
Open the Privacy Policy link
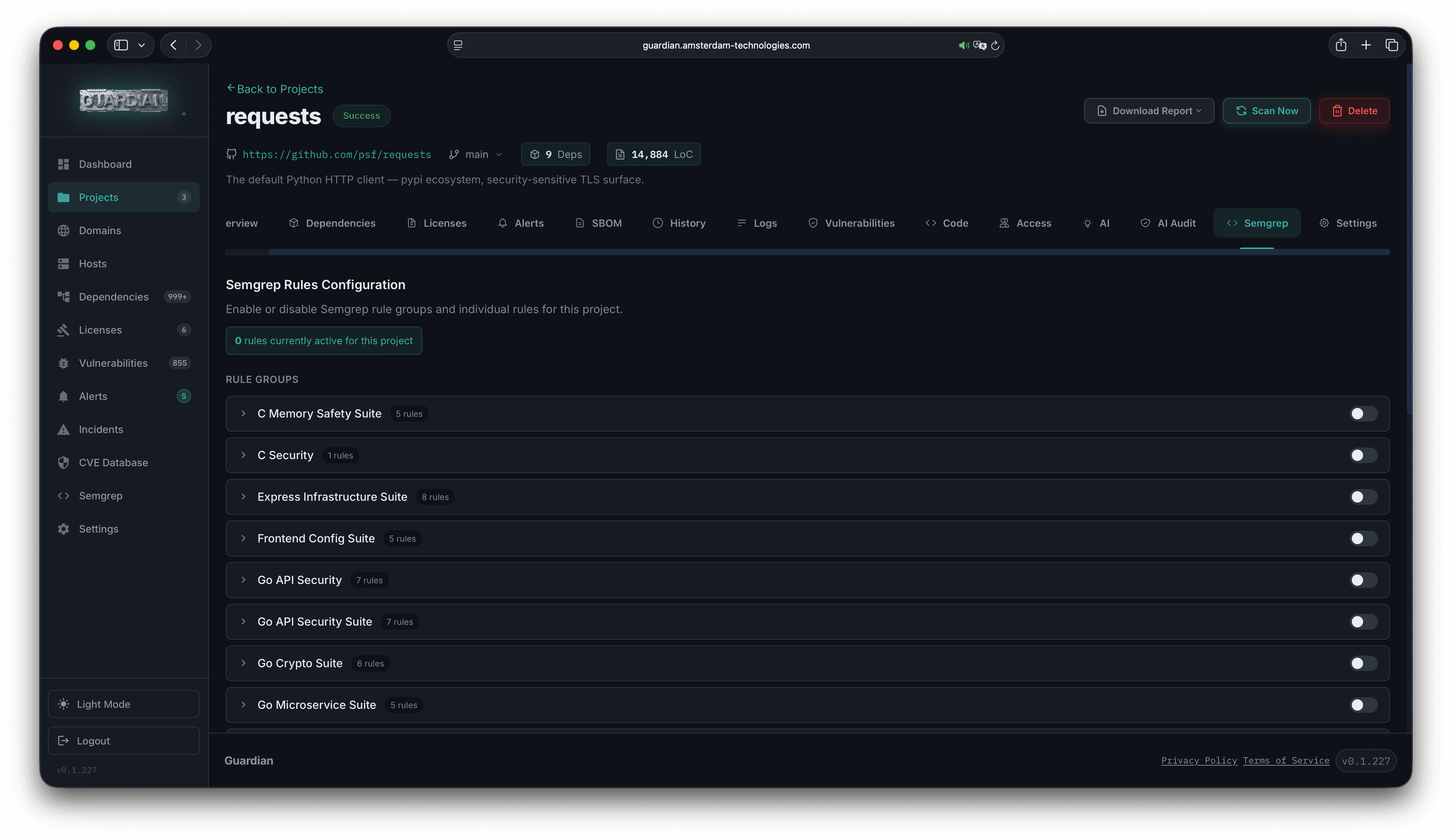pyautogui.click(x=1199, y=761)
